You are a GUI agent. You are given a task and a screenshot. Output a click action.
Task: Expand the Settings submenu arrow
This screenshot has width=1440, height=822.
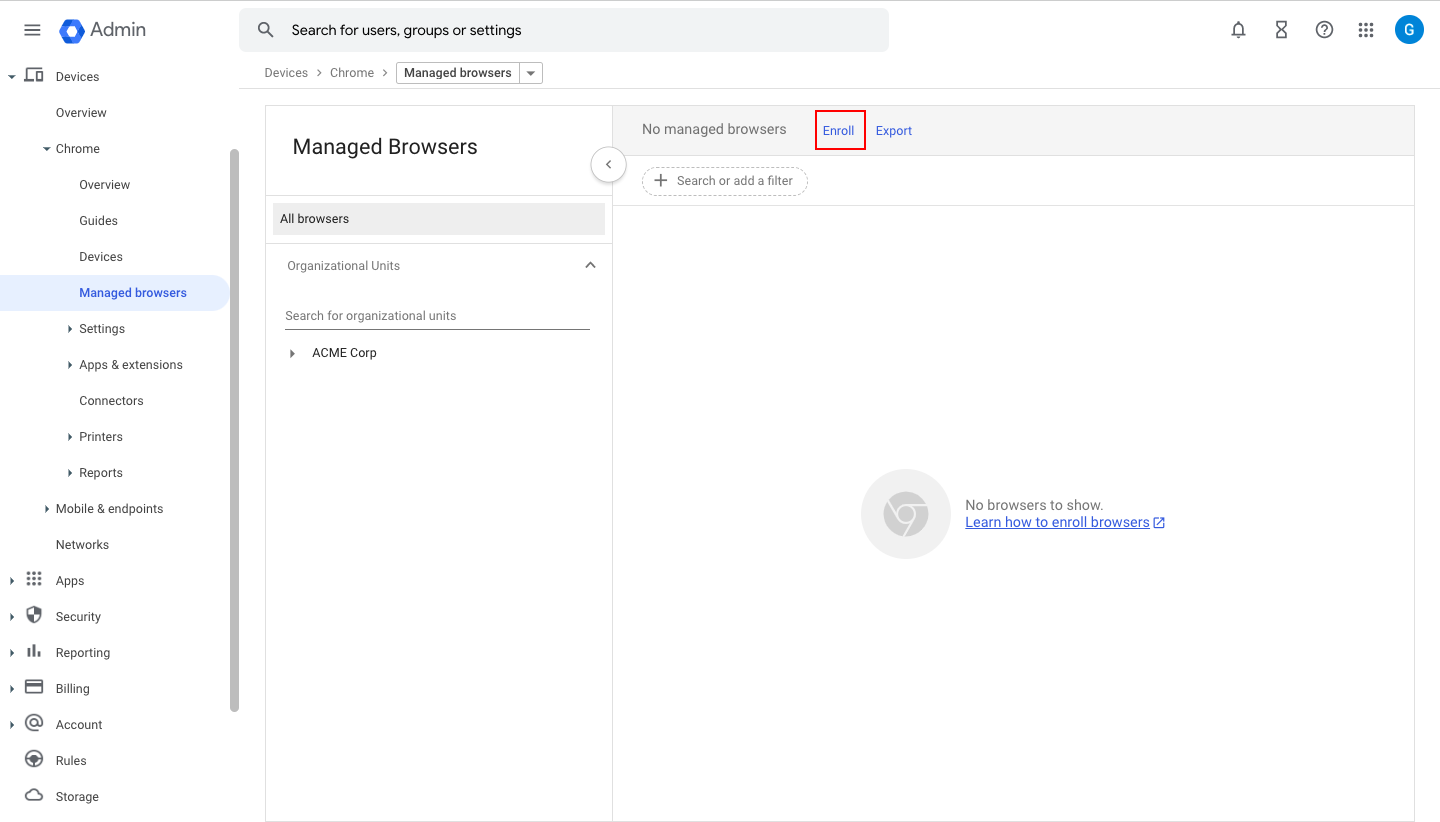point(70,329)
